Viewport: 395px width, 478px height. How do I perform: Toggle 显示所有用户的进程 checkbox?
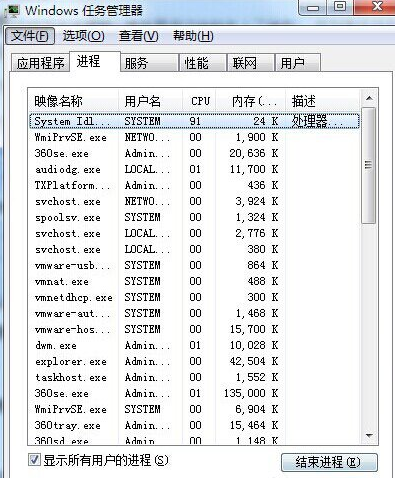(x=34, y=460)
